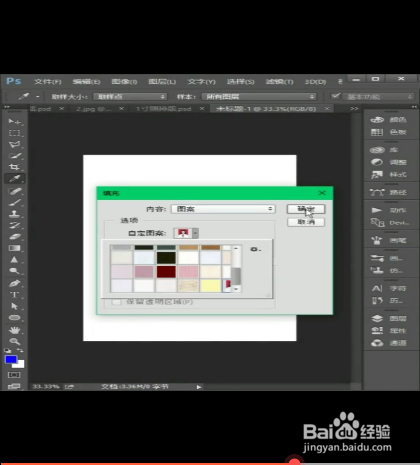This screenshot has height=465, width=420.
Task: Pick the dark red pattern swatch
Action: pos(166,272)
